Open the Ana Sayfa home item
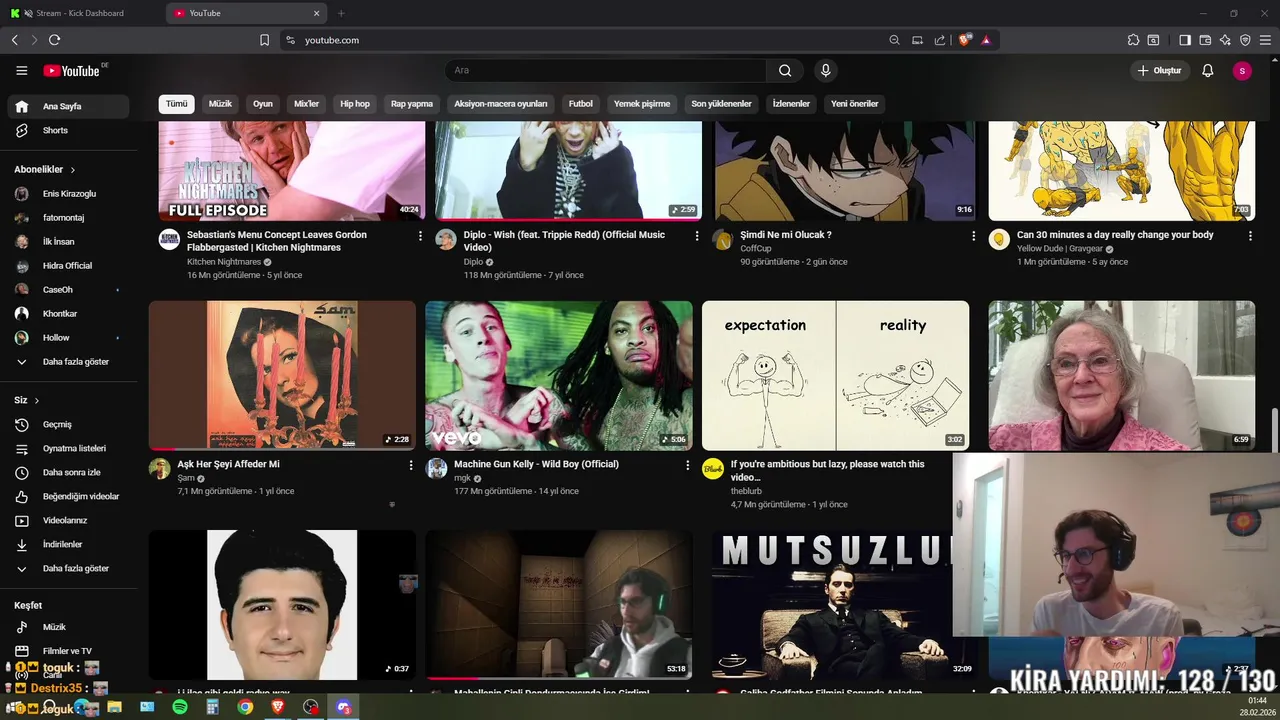Viewport: 1280px width, 720px height. pyautogui.click(x=68, y=106)
